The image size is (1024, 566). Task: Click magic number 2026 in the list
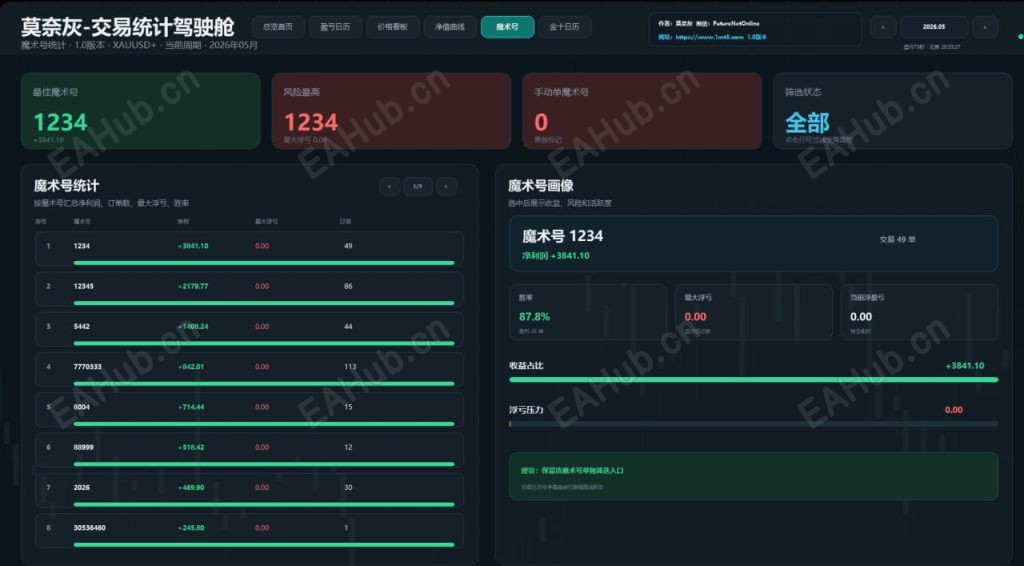click(x=82, y=488)
